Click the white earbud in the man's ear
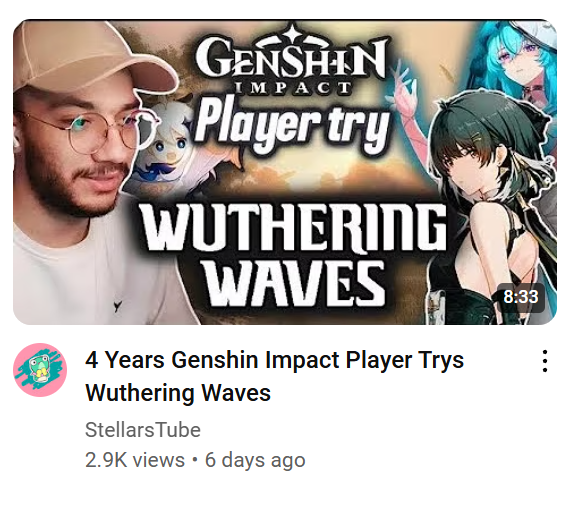The height and width of the screenshot is (512, 570). pyautogui.click(x=16, y=141)
